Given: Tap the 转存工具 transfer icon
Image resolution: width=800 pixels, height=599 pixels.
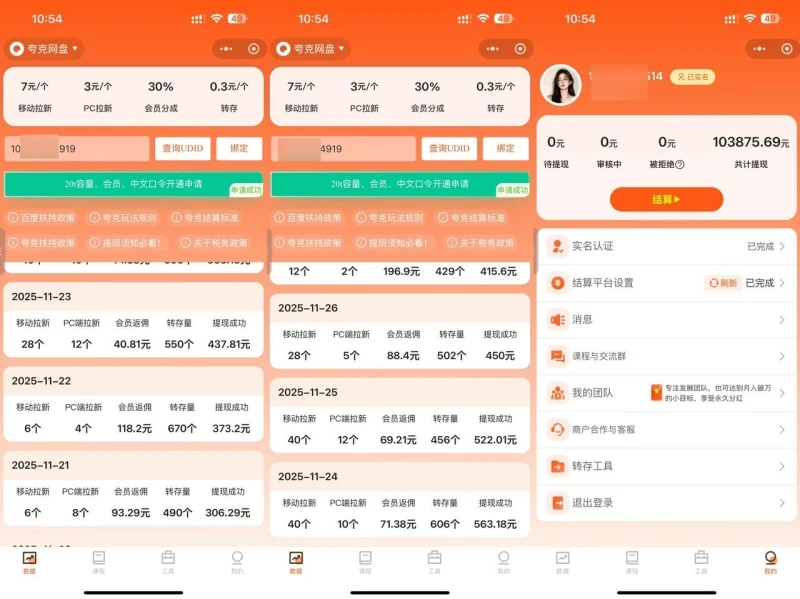Looking at the screenshot, I should pyautogui.click(x=557, y=466).
